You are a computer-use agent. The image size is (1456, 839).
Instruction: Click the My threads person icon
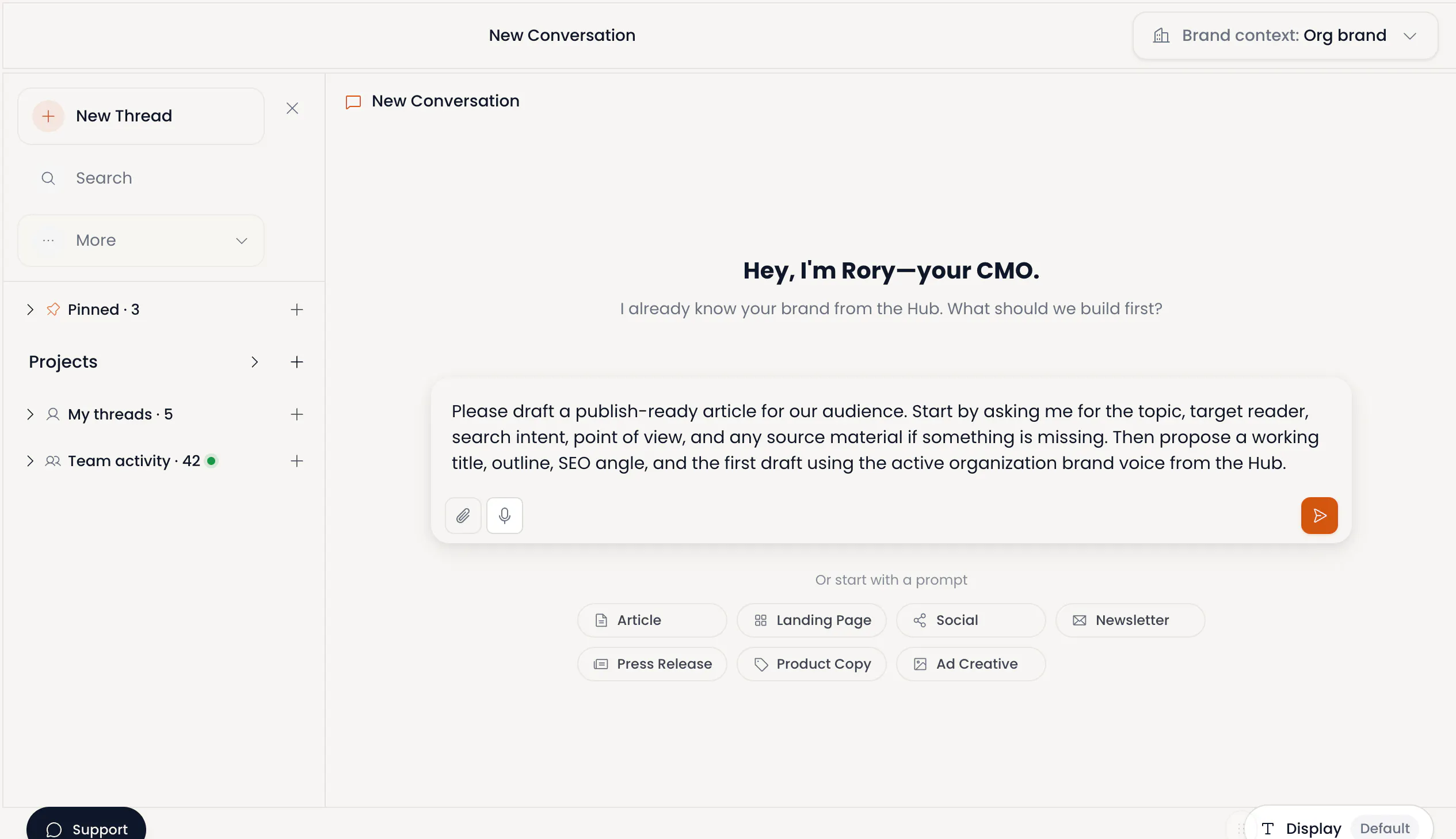click(53, 414)
